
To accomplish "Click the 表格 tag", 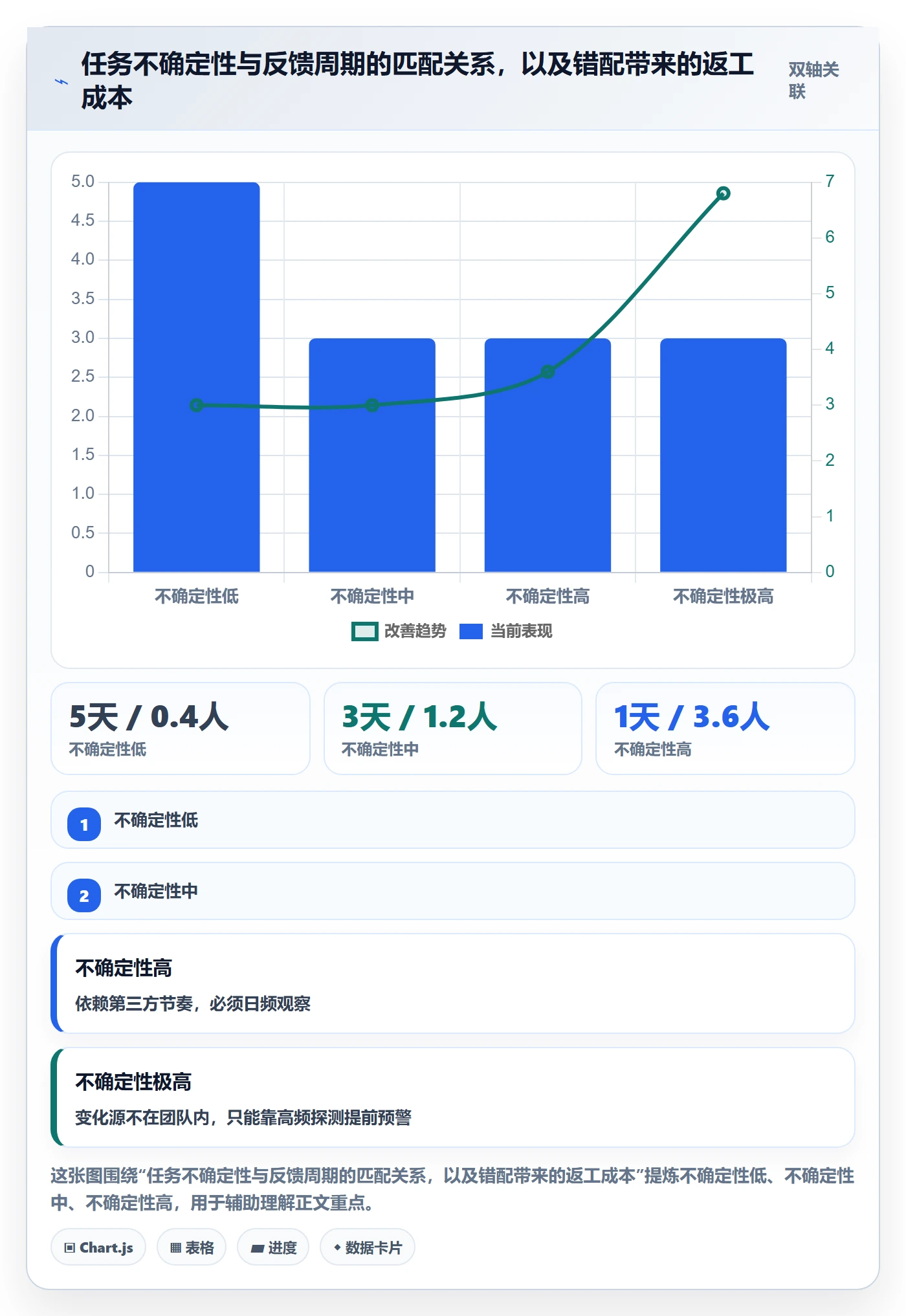I will (x=192, y=1247).
